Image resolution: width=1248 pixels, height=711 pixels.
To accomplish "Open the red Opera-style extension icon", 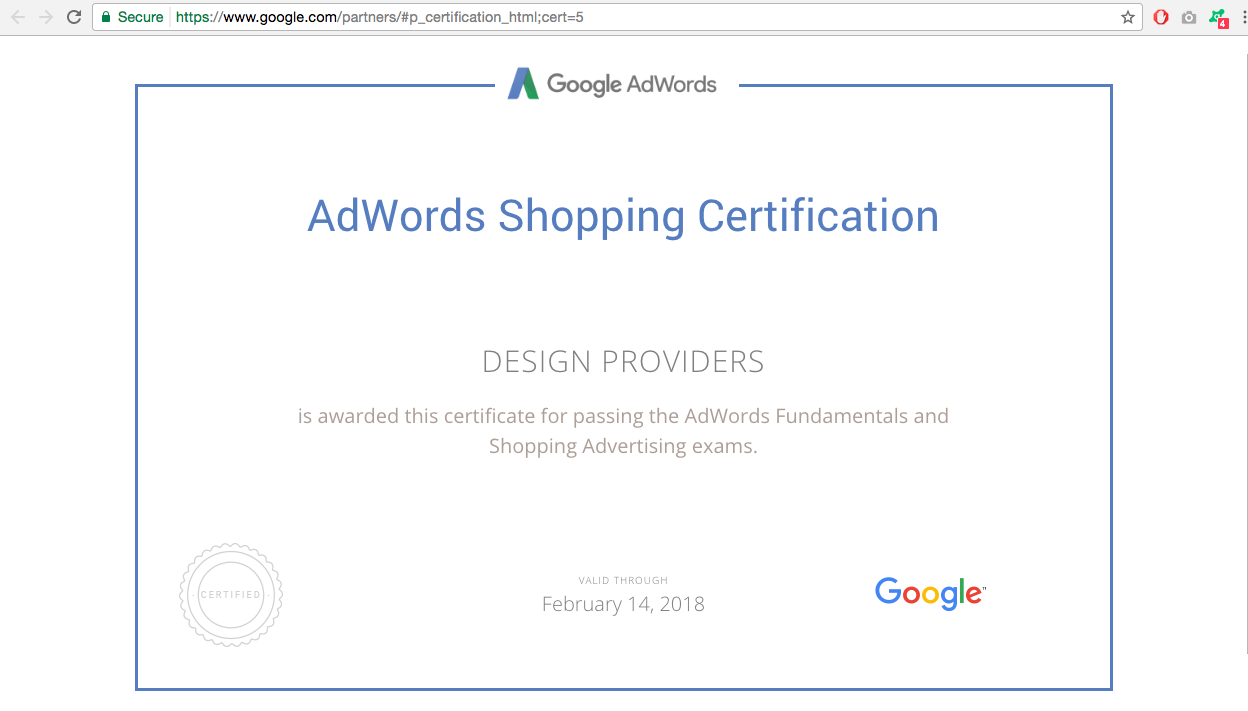I will point(1161,17).
